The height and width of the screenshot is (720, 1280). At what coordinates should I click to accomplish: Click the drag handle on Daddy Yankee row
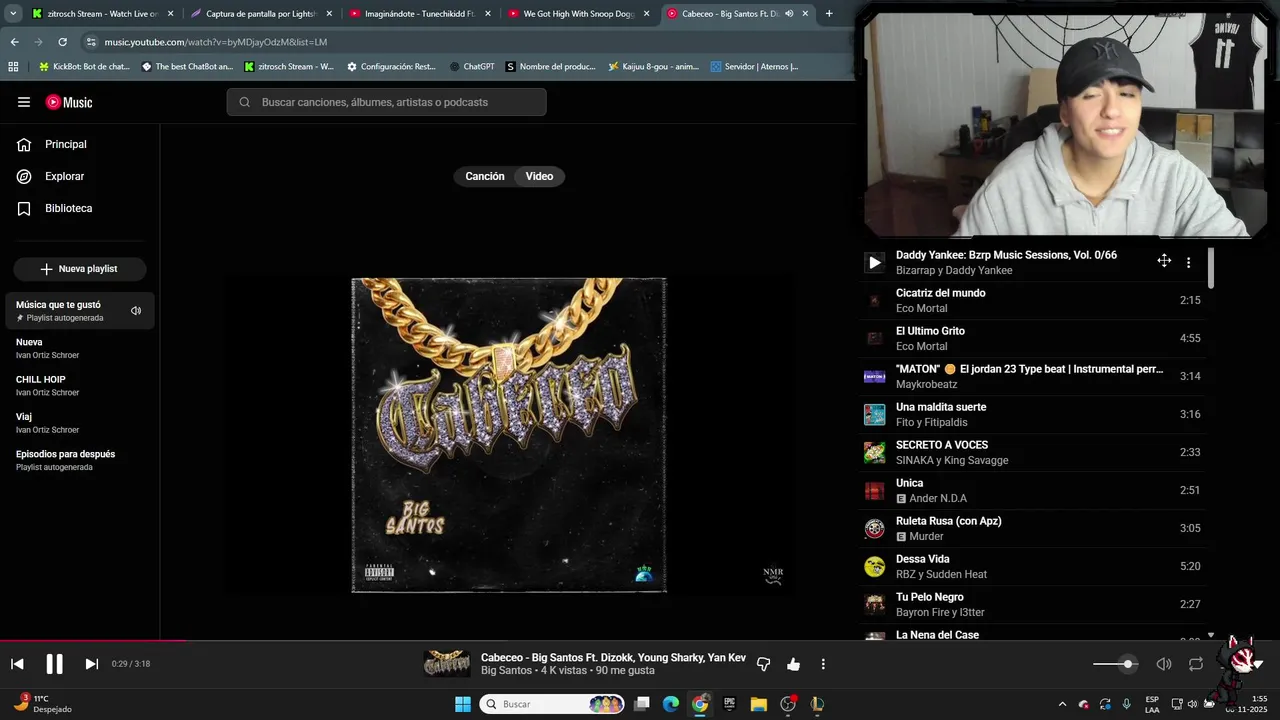click(1164, 261)
